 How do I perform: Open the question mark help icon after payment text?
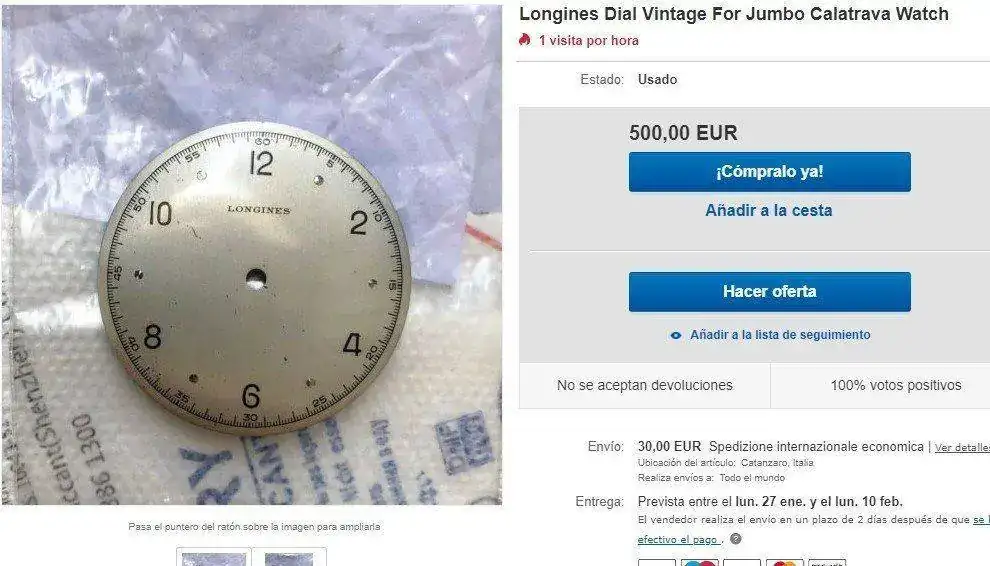[736, 539]
